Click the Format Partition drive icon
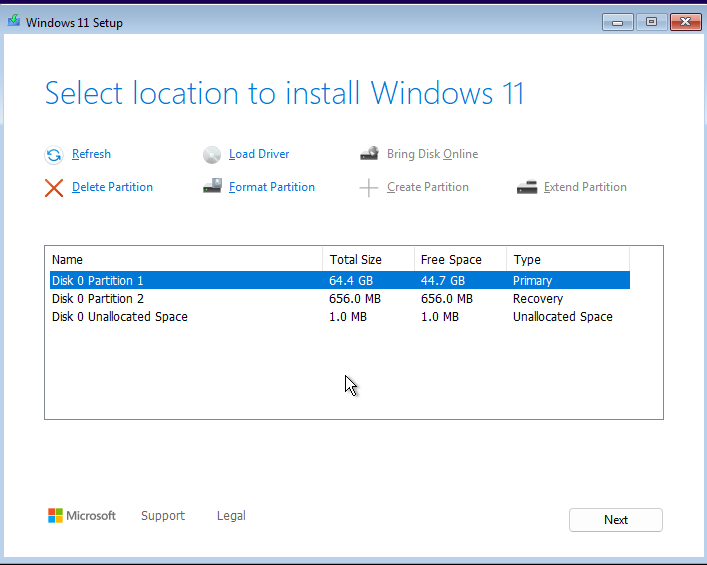707x565 pixels. coord(212,187)
